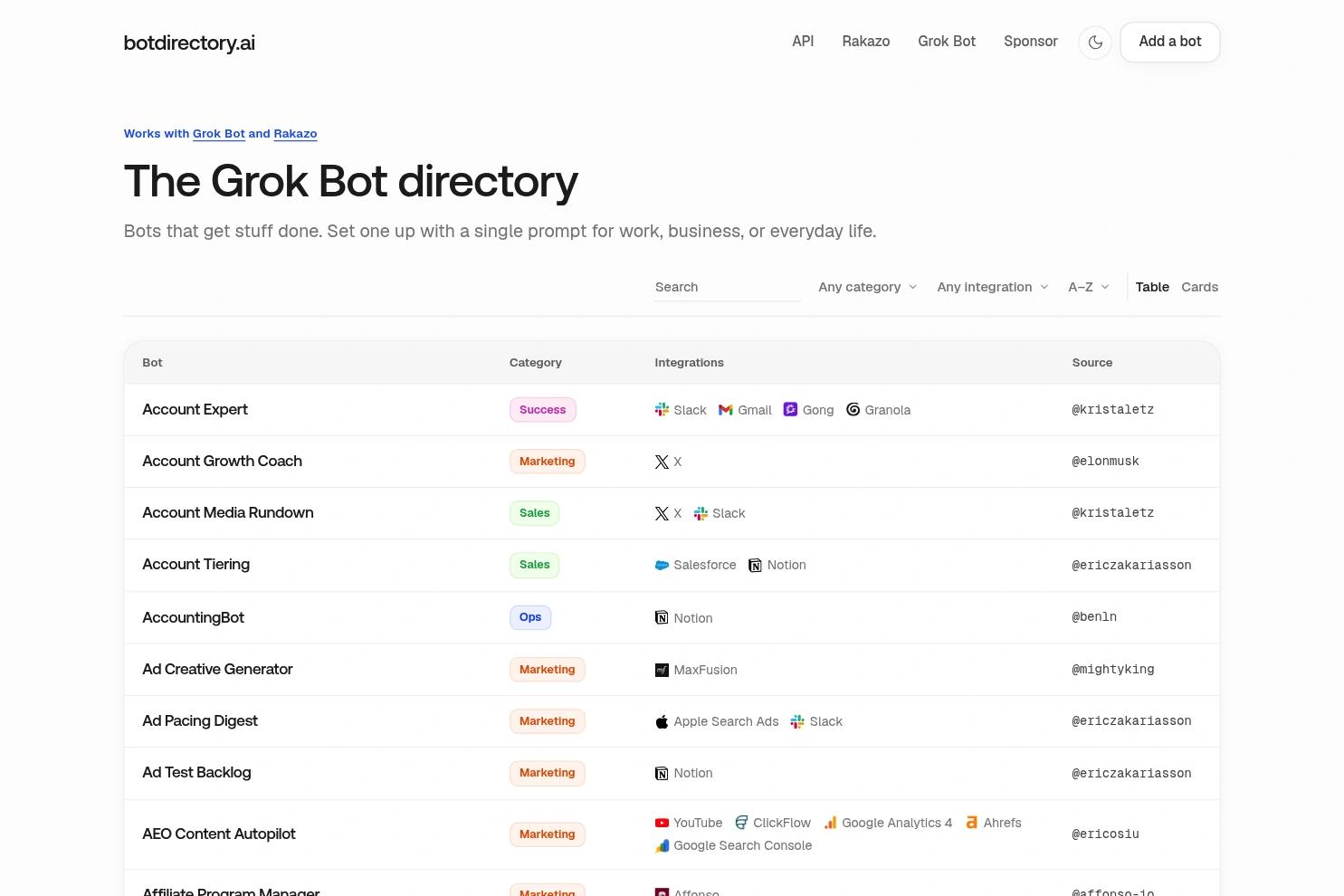
Task: Click the Slack icon in Ad Pacing Digest row
Action: click(797, 721)
